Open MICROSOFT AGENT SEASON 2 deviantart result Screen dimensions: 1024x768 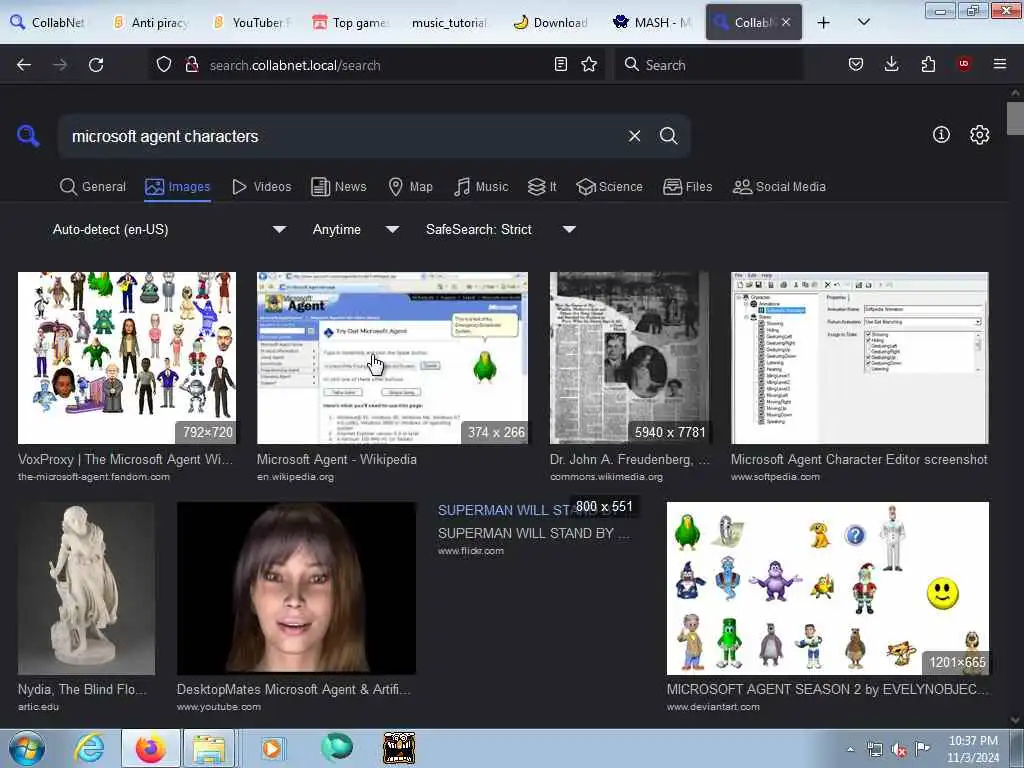(827, 689)
